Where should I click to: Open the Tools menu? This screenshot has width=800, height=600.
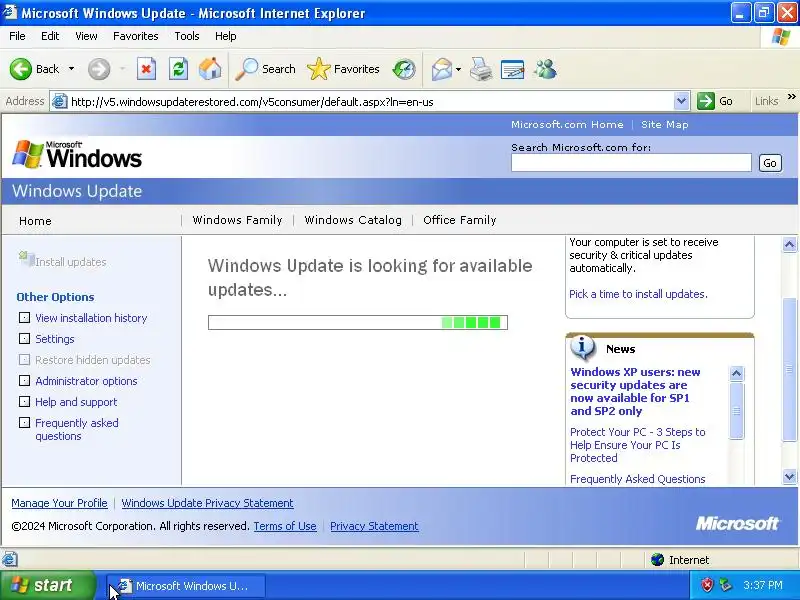coord(187,36)
